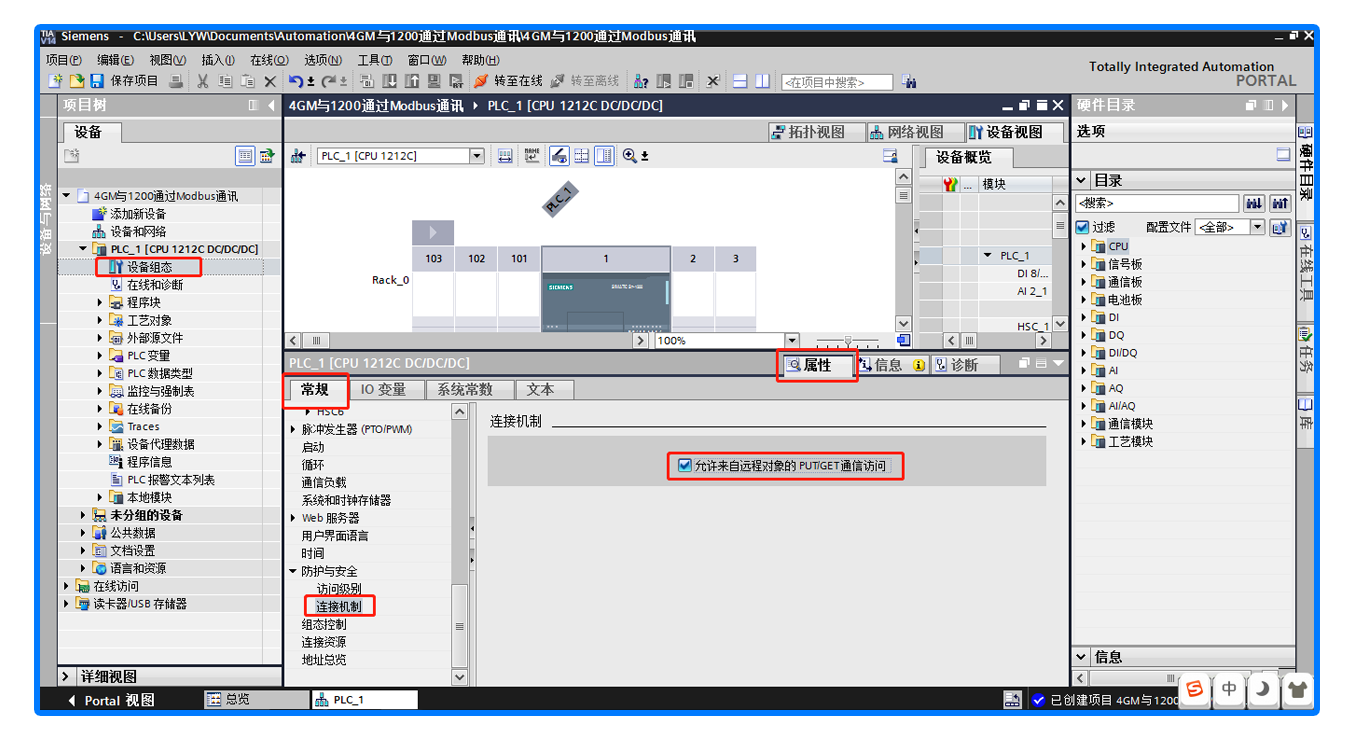Expand the PLC 变量 node
Viewport: 1366px width, 729px height.
100,355
